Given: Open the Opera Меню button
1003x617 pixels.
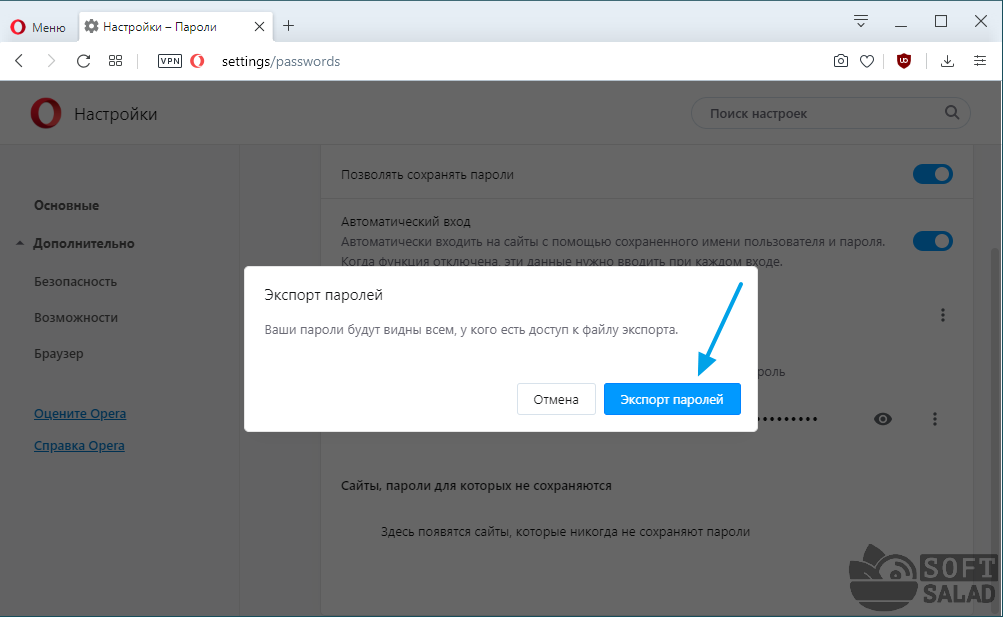Looking at the screenshot, I should pos(38,27).
